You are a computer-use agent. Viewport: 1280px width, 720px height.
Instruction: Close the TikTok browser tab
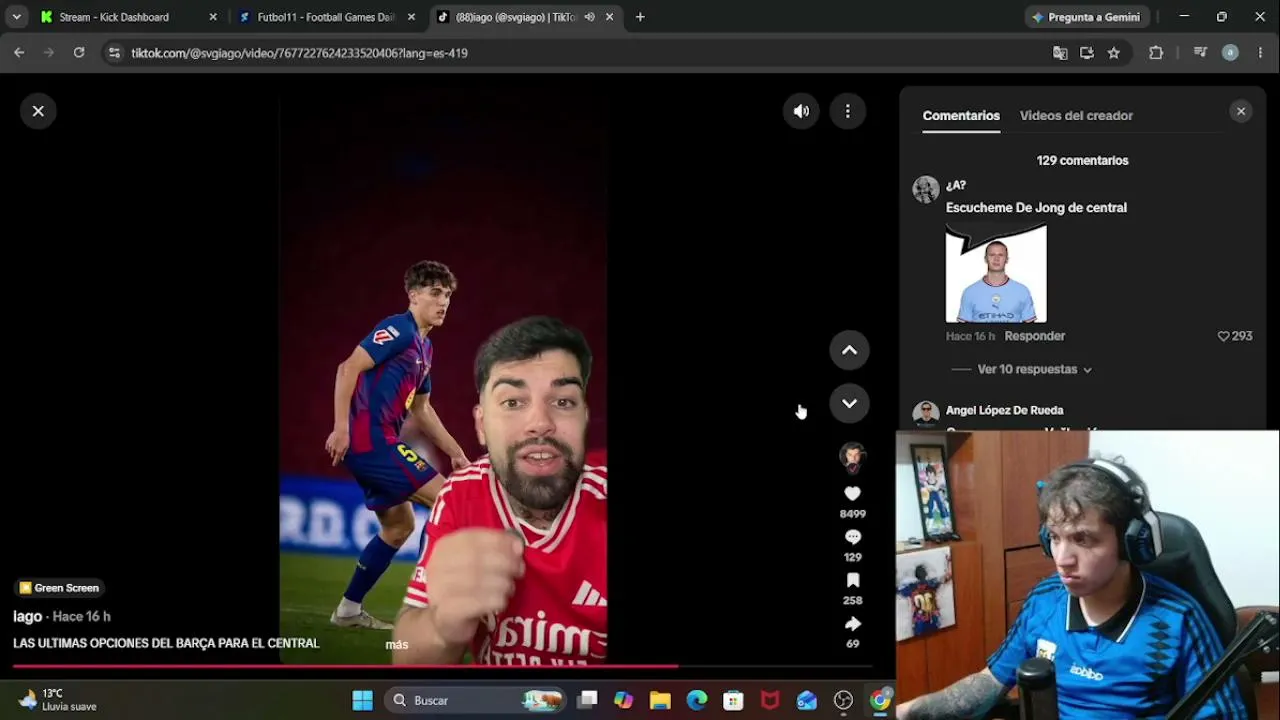(x=609, y=17)
